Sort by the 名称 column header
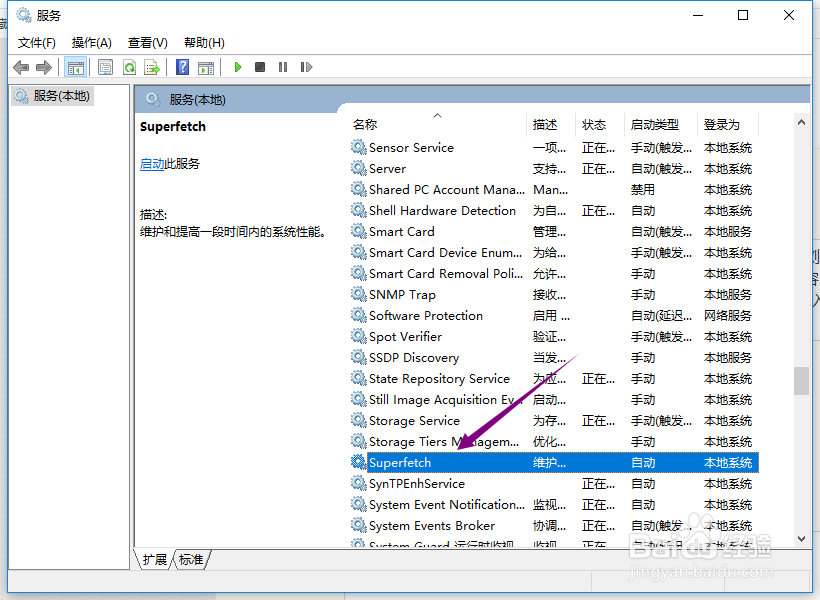The width and height of the screenshot is (820, 600). coord(437,124)
